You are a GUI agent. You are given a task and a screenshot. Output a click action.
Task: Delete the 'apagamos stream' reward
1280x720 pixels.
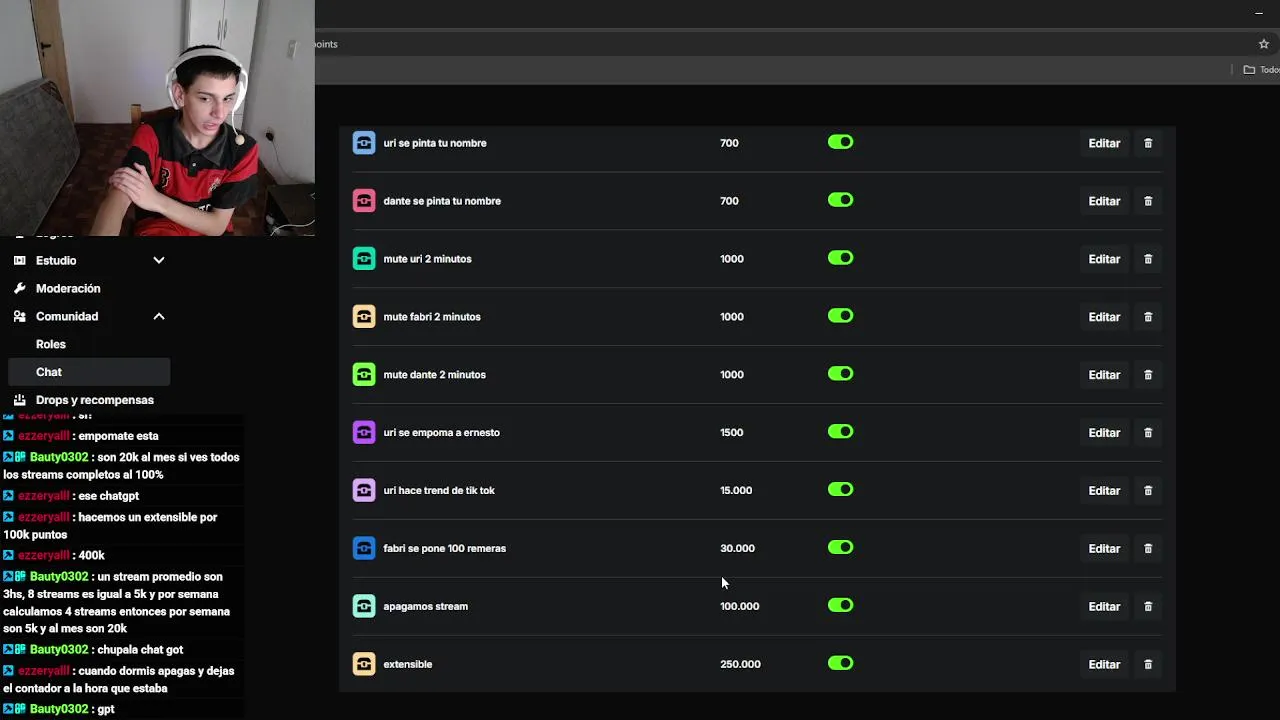coord(1148,606)
